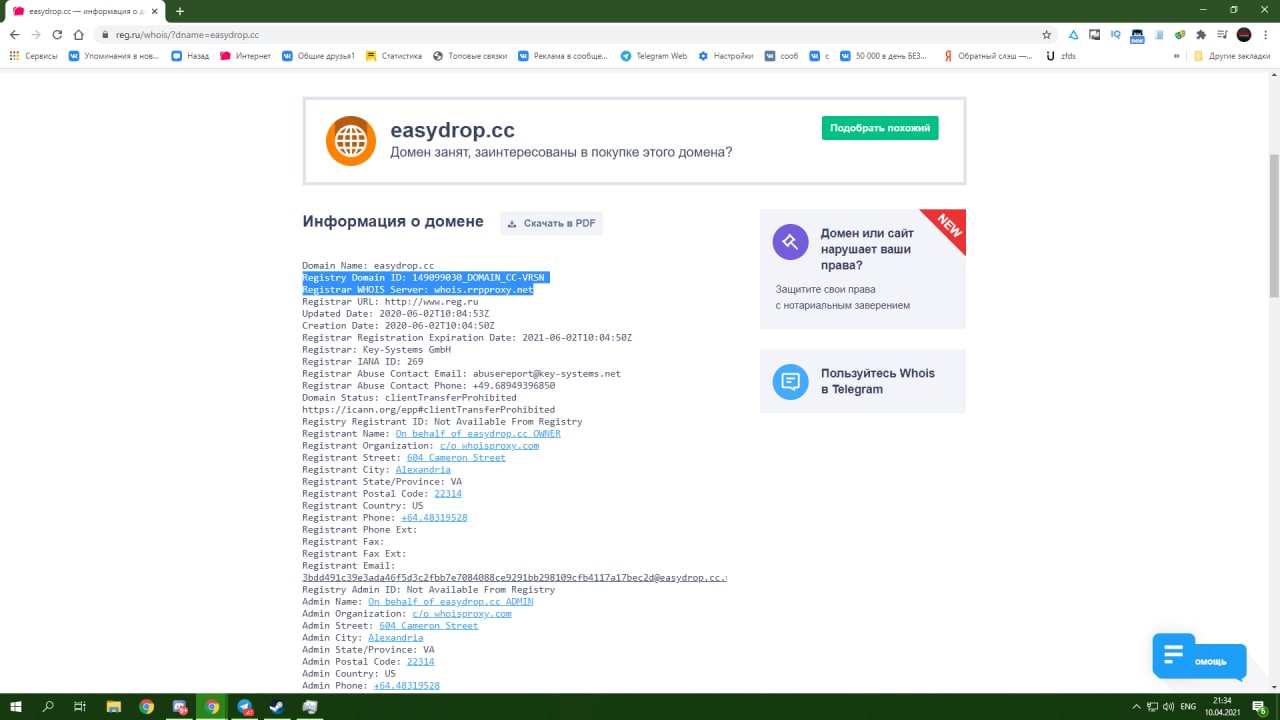Open the Пользуйтесь Whois в Telegram card
1280x720 pixels.
click(x=863, y=381)
